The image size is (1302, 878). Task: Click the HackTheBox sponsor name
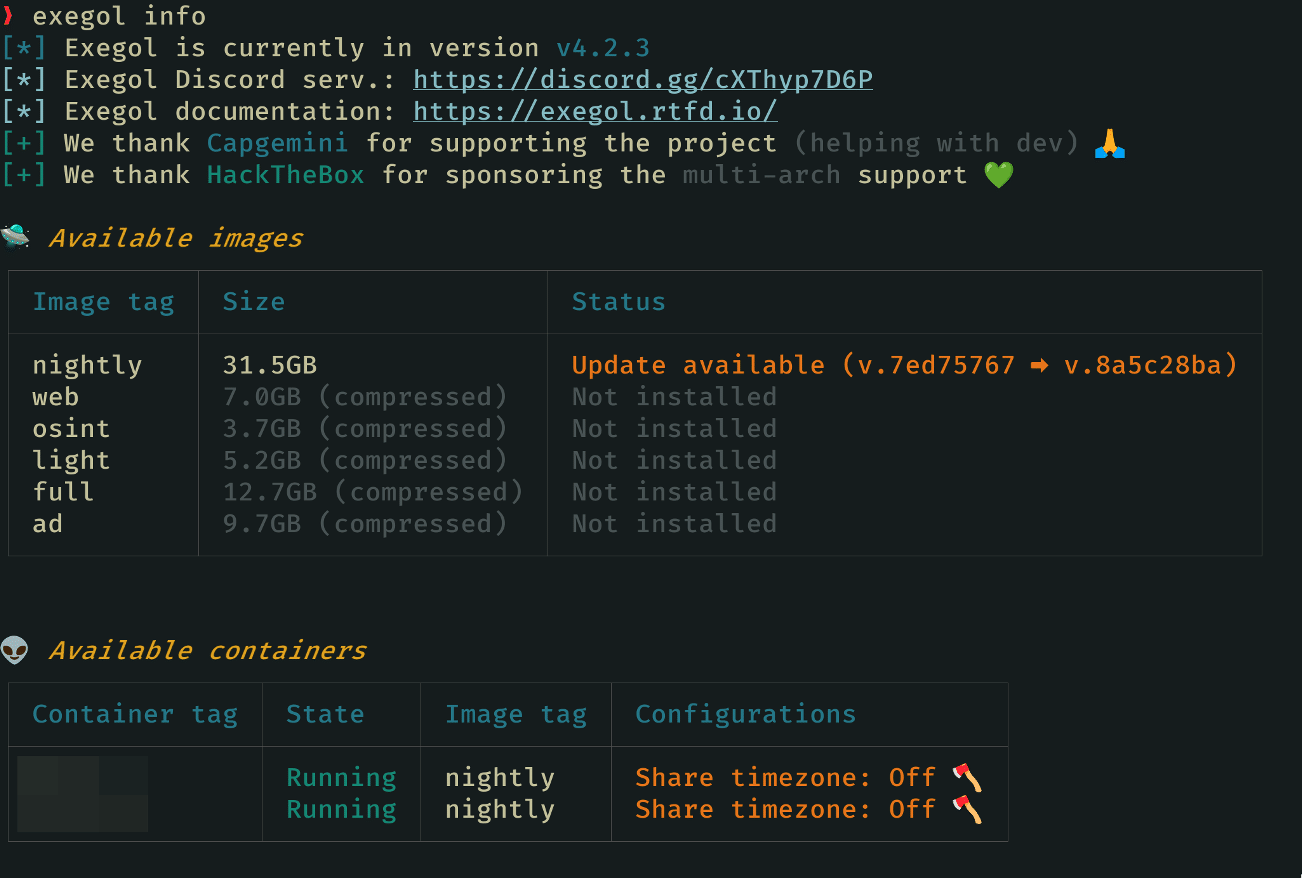click(286, 176)
